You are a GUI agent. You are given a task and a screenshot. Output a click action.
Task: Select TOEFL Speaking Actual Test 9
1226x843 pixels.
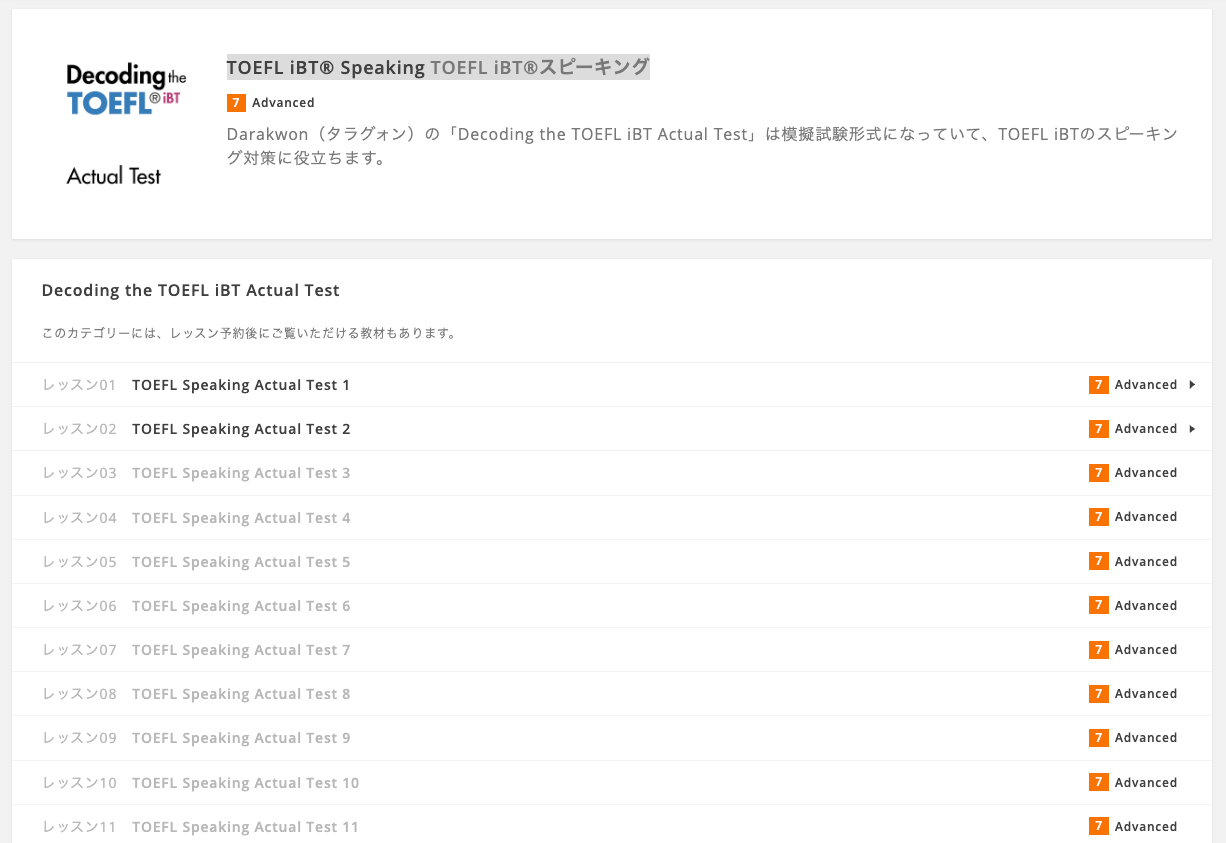point(241,738)
